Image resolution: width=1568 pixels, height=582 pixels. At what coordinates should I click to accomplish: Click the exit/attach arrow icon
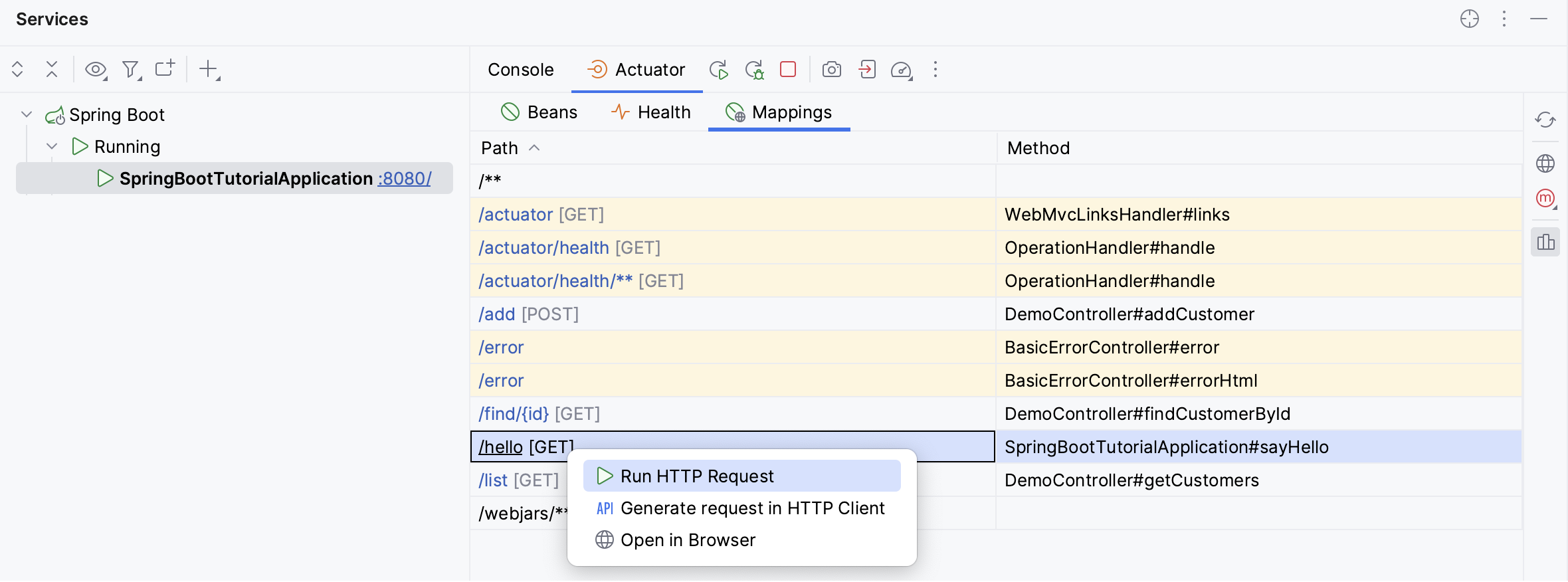(x=867, y=69)
